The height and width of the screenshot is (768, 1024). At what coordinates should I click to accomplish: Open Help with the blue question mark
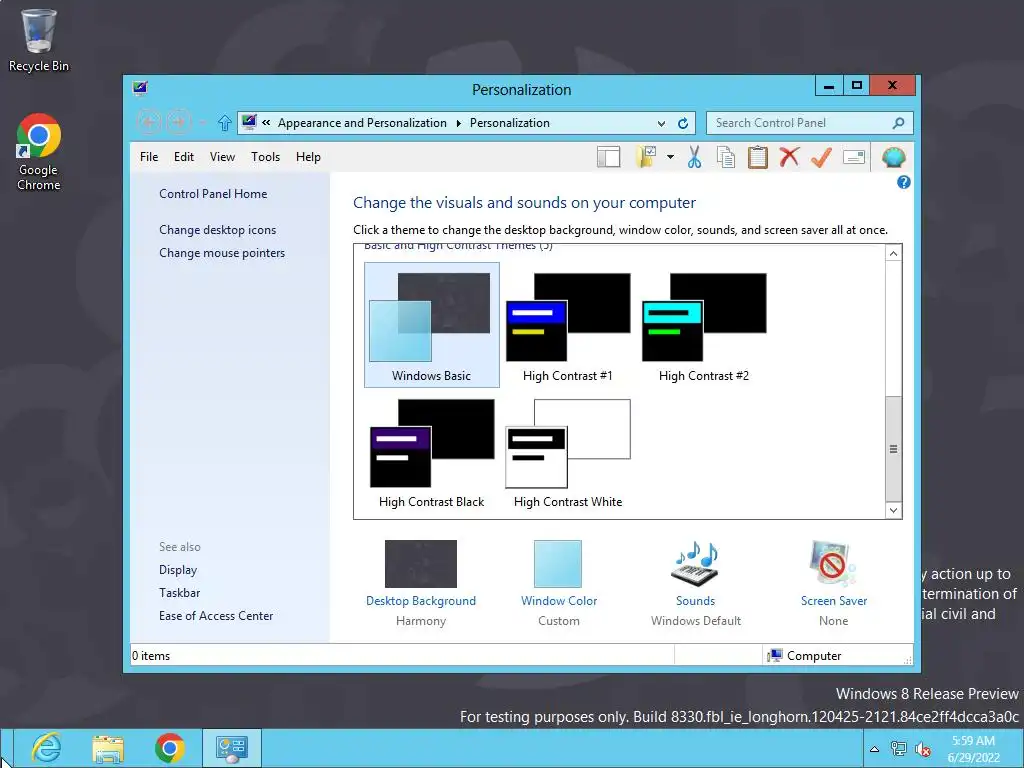(904, 182)
